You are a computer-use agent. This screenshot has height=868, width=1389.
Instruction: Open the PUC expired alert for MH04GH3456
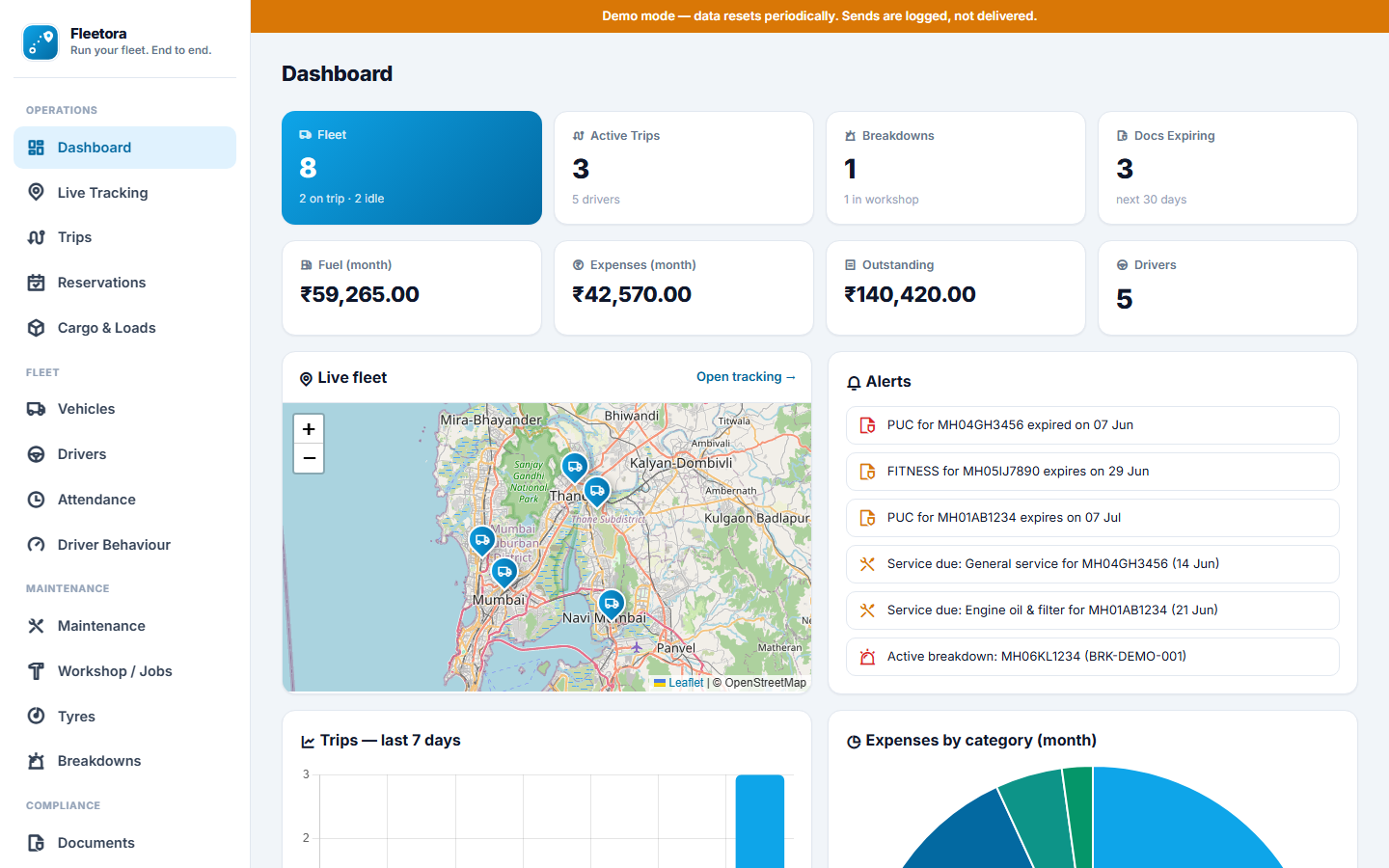(x=1093, y=425)
